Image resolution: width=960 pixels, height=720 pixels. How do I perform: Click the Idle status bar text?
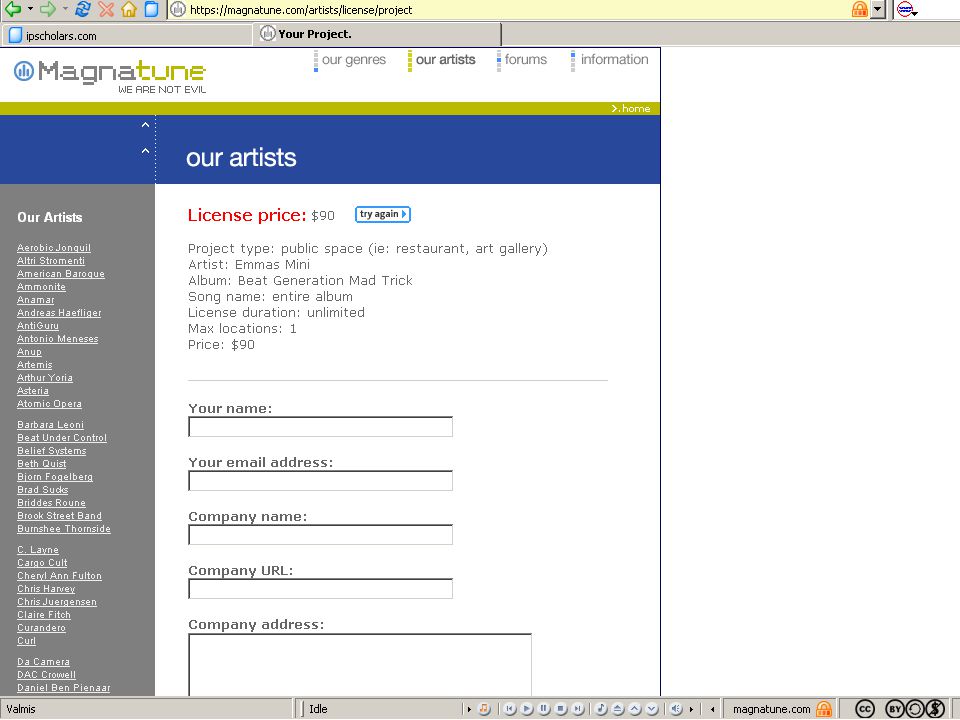(318, 709)
